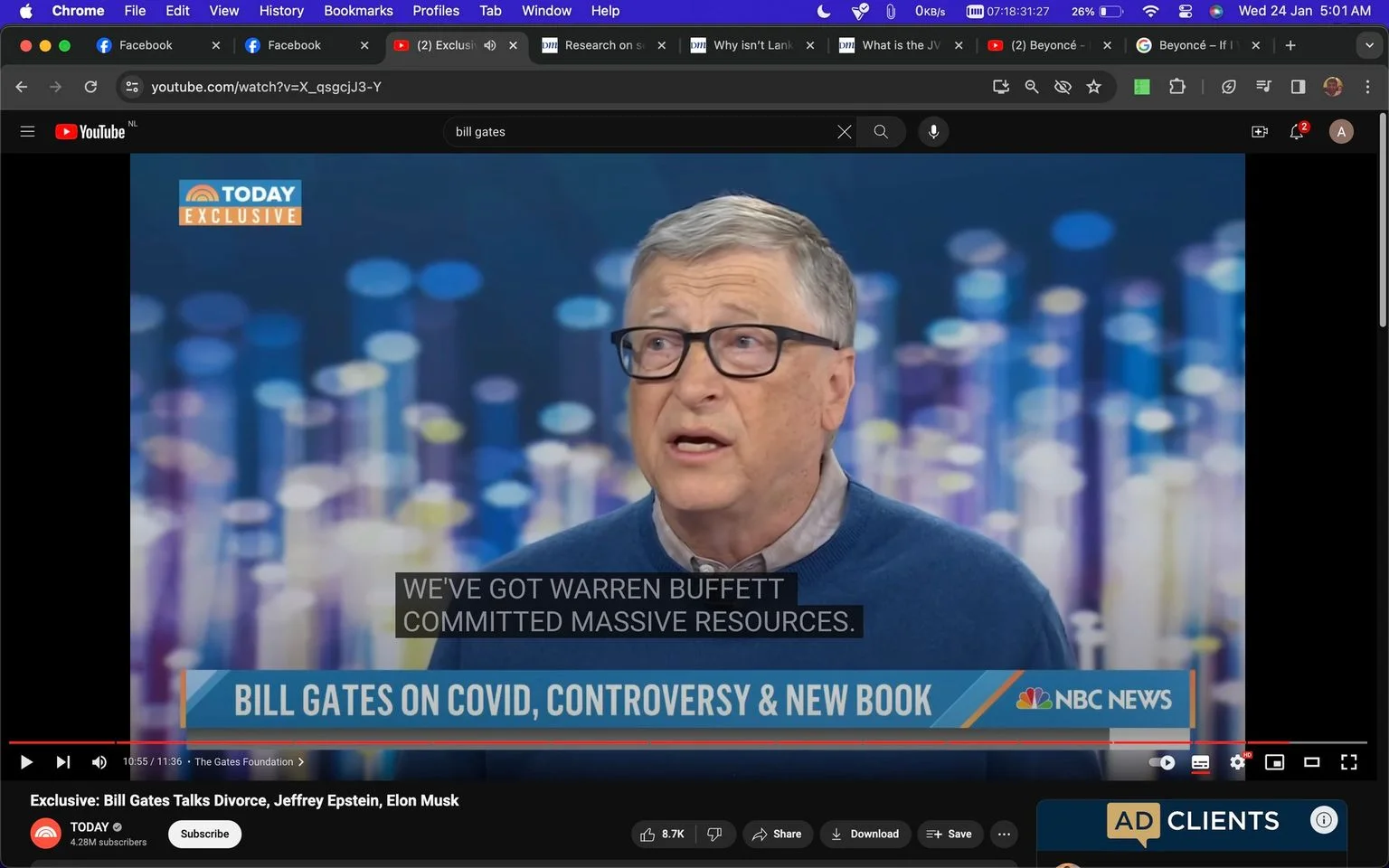Enter fullscreen mode in the player
The width and height of the screenshot is (1389, 868).
coord(1348,762)
